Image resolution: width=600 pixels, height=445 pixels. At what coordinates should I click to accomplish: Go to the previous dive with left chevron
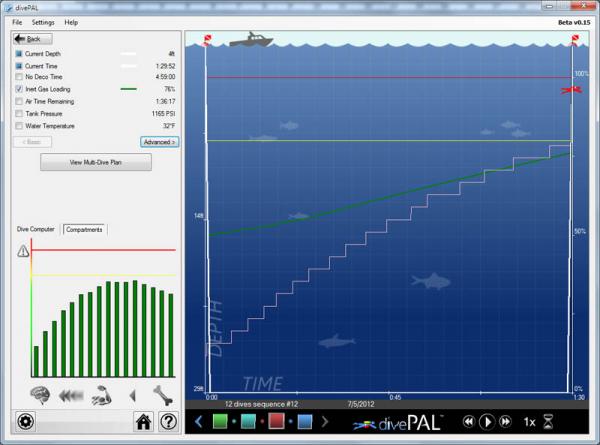[x=198, y=422]
